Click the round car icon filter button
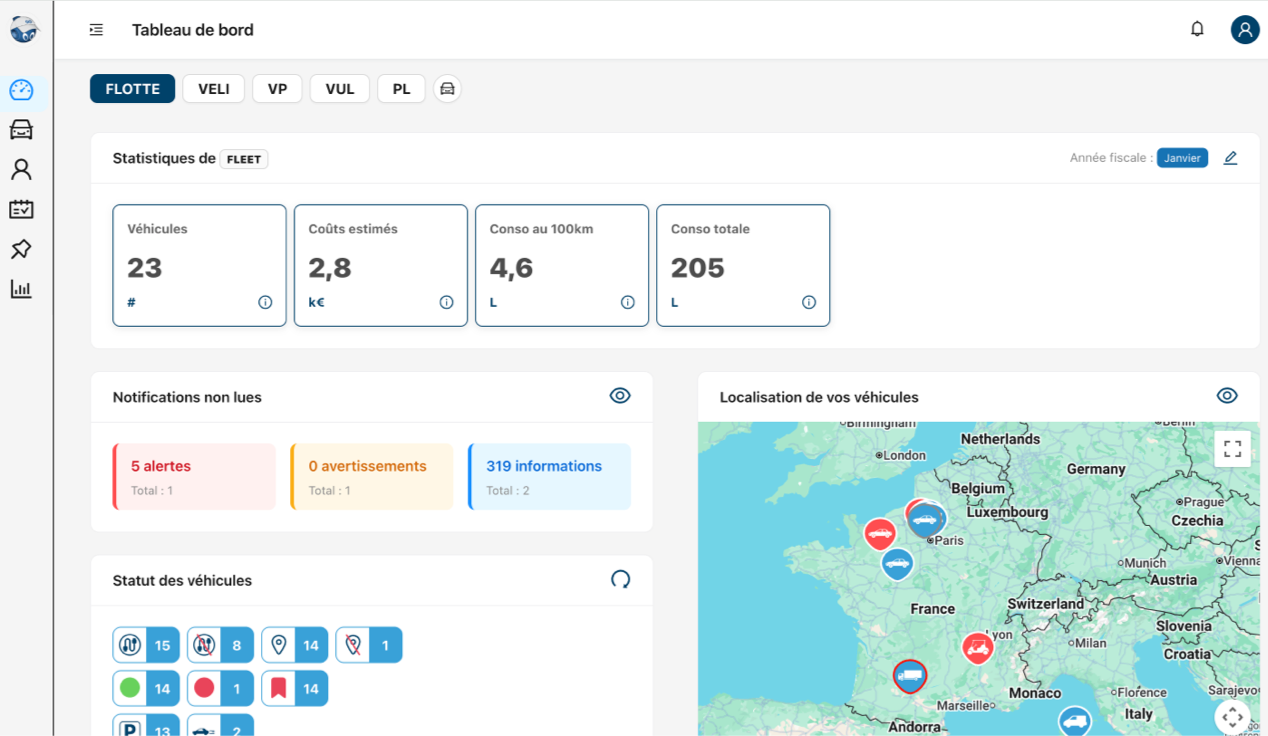Screen dimensions: 1268x736 447,89
